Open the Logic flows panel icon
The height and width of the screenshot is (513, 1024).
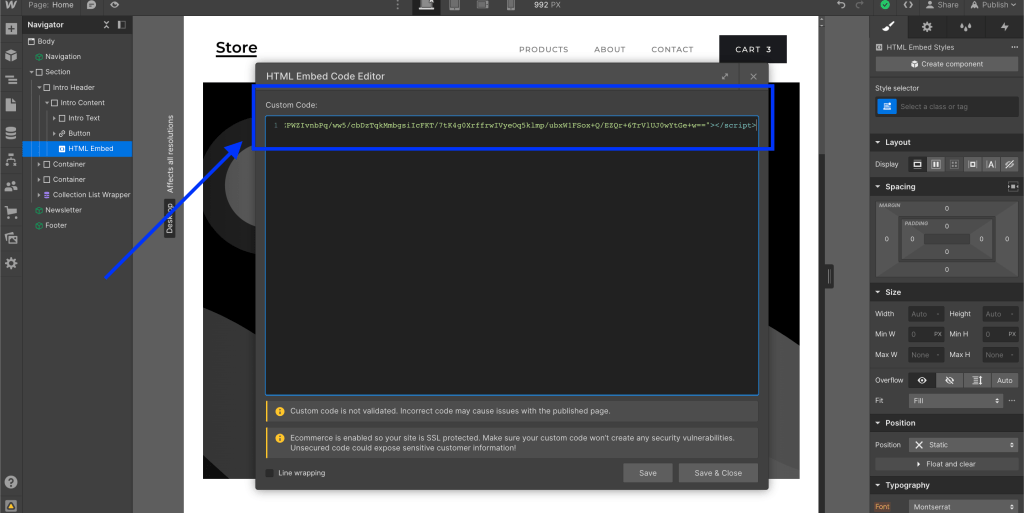pos(11,160)
